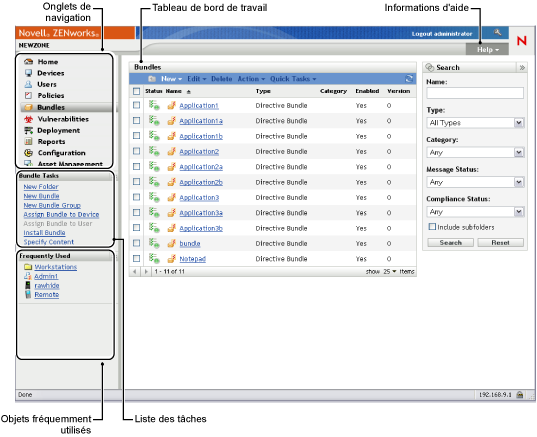Screen dimensions: 537x437
Task: Toggle the select-all checkbox in table header
Action: pos(136,91)
